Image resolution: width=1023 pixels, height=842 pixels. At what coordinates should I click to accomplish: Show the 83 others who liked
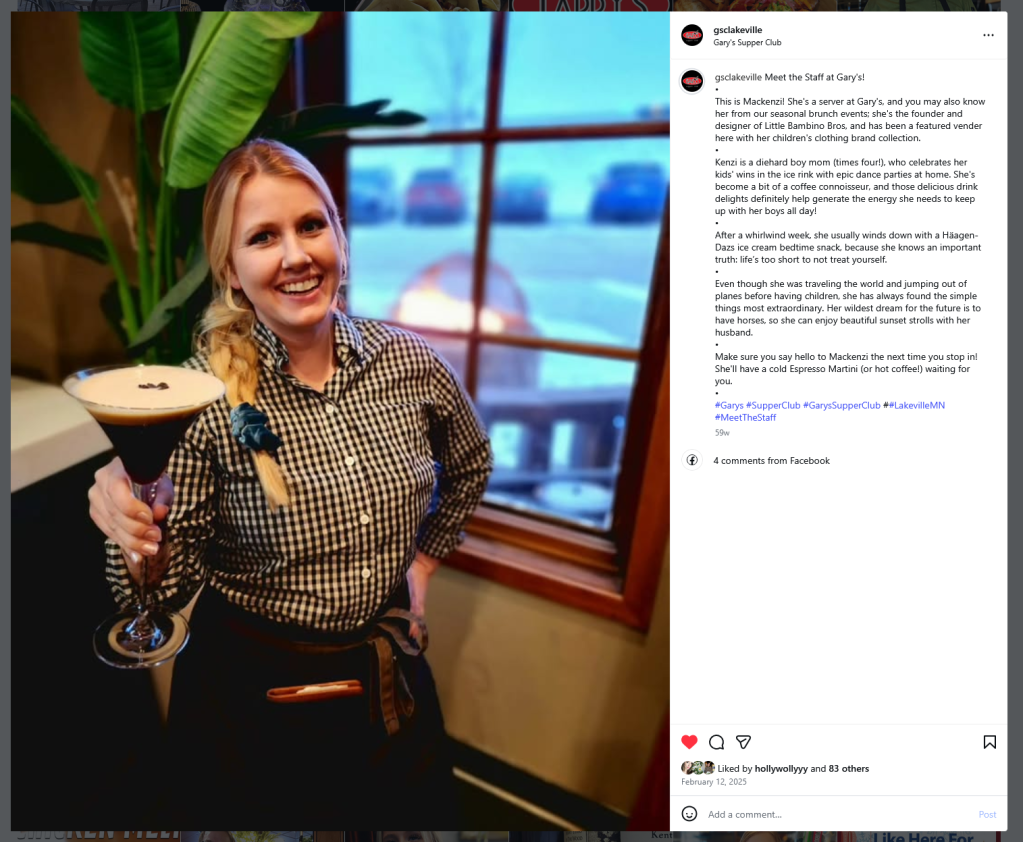click(x=848, y=769)
